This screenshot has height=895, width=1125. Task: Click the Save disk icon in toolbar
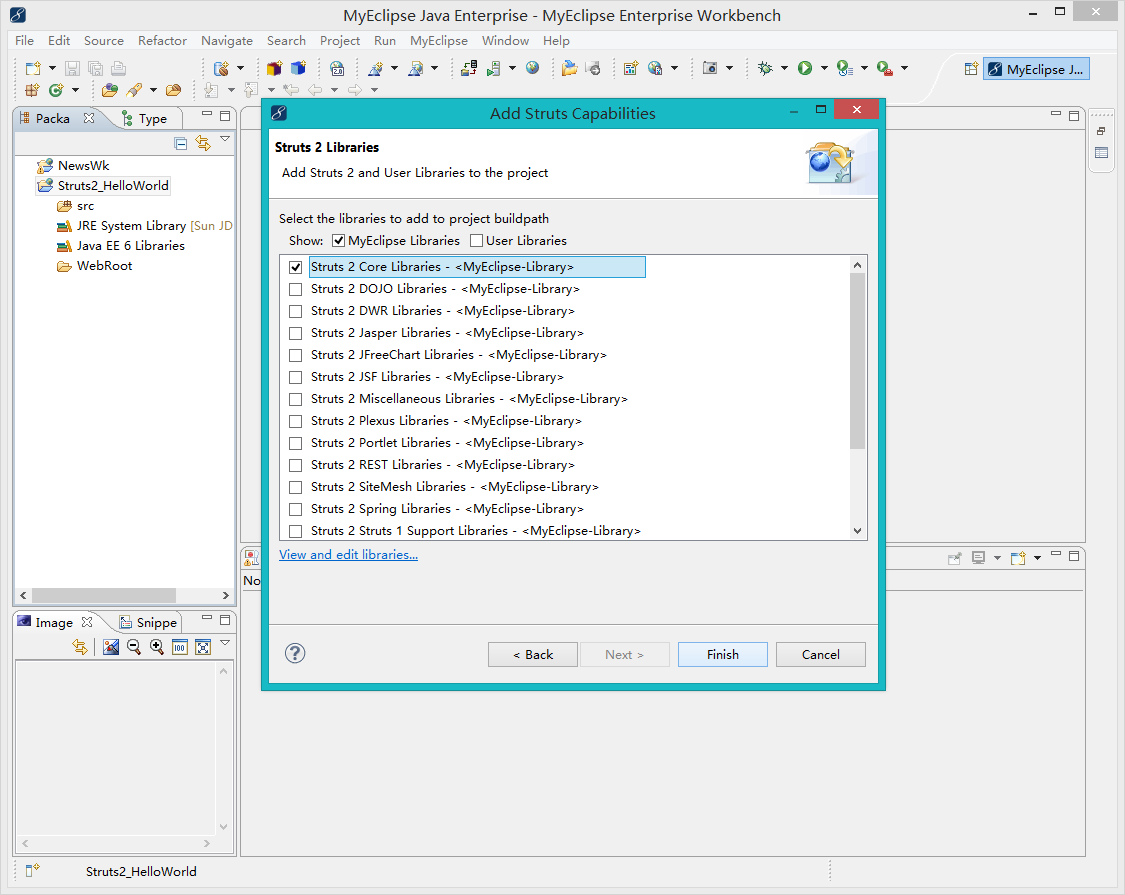coord(72,68)
